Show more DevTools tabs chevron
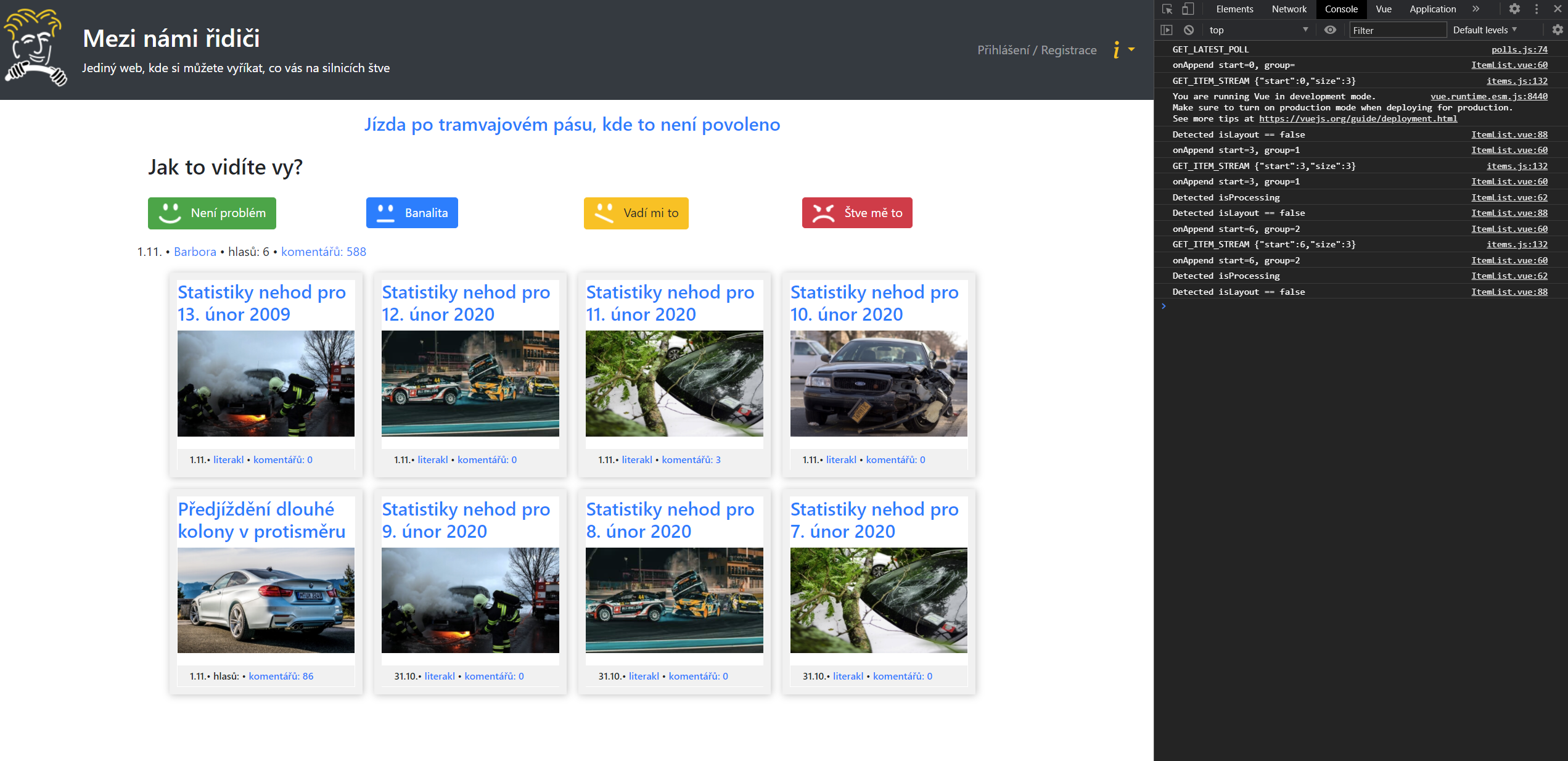 [x=1476, y=9]
